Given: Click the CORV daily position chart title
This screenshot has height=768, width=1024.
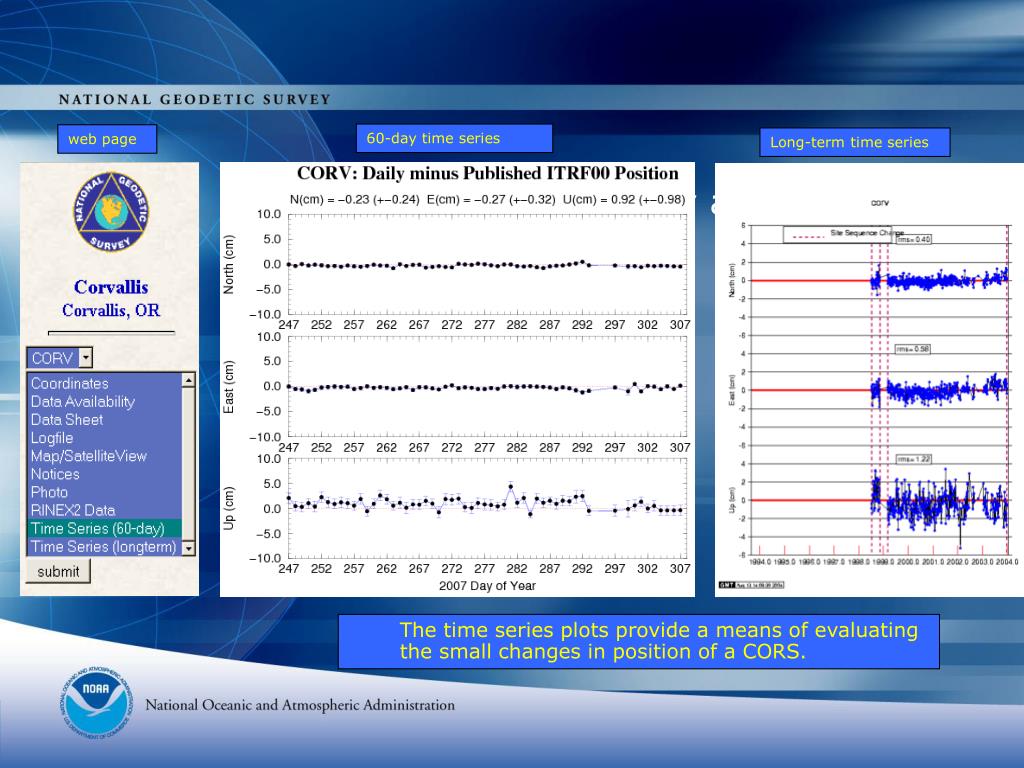Looking at the screenshot, I should [488, 174].
